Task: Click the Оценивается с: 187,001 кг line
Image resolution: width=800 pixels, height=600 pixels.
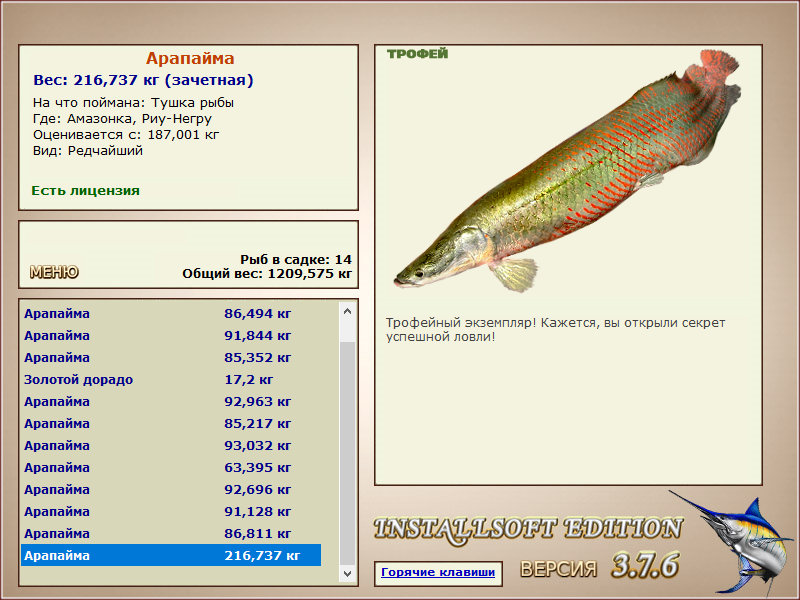Action: pos(126,135)
